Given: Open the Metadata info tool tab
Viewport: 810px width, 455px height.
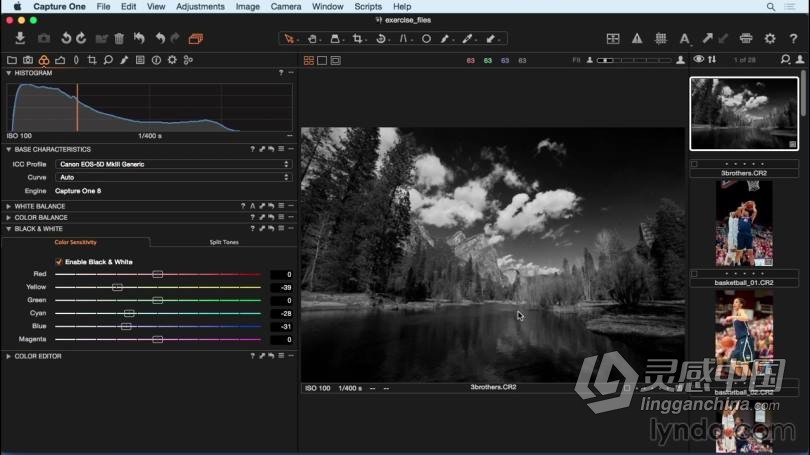Looking at the screenshot, I should tap(156, 60).
